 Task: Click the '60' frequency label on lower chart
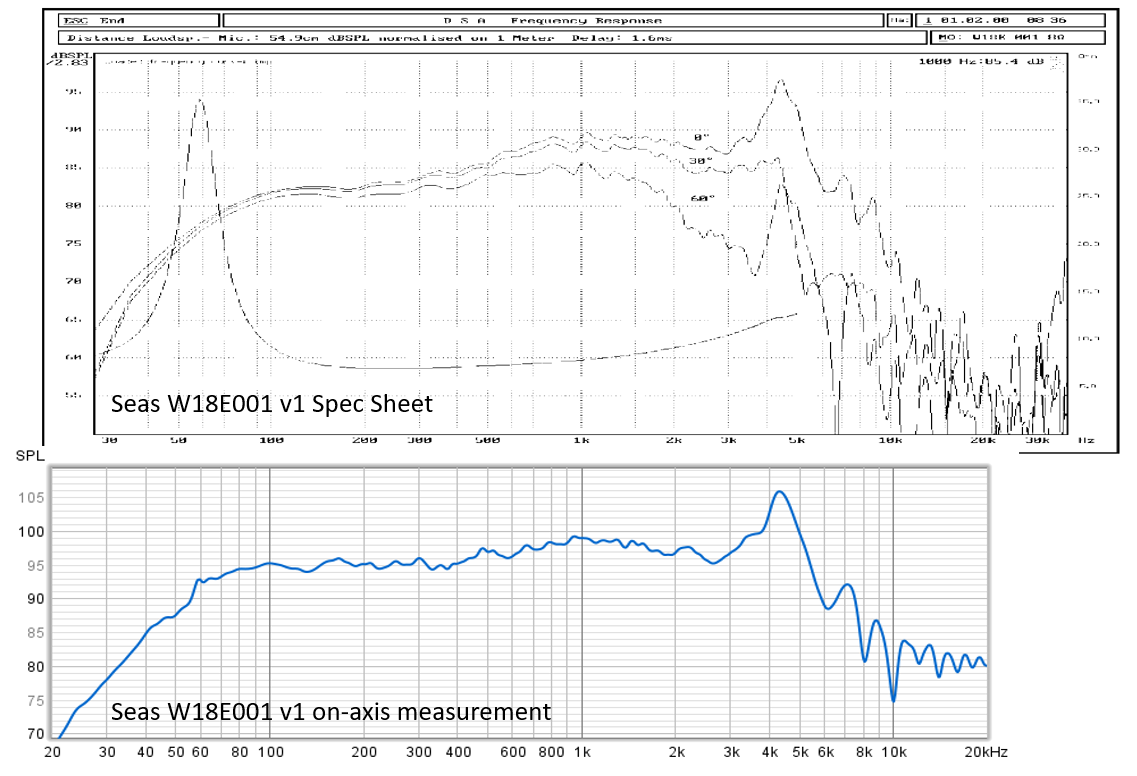tap(200, 752)
